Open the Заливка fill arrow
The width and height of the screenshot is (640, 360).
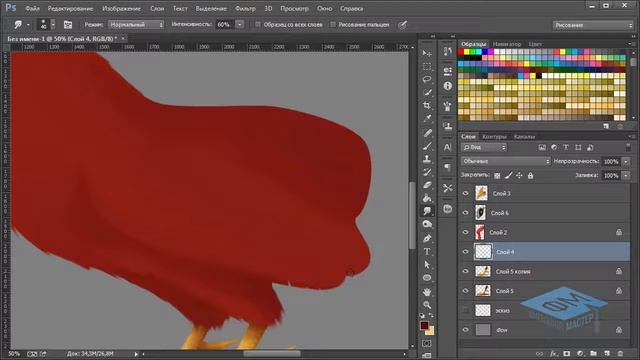pyautogui.click(x=625, y=176)
